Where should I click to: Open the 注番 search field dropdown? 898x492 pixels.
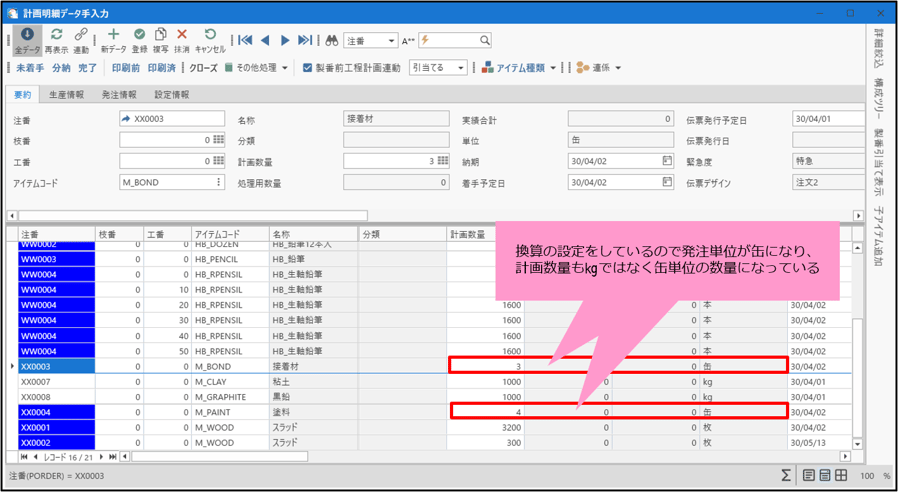pos(391,41)
